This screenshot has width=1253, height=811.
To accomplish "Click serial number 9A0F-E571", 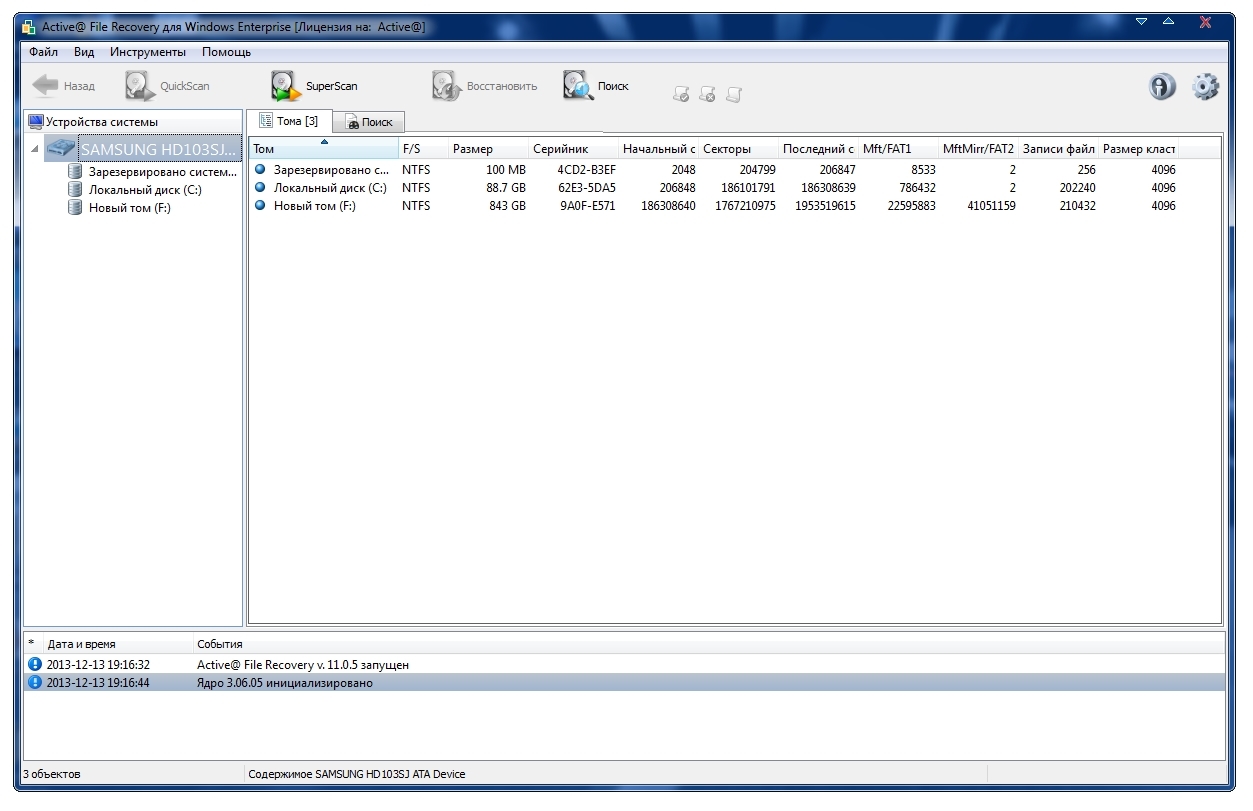I will click(x=587, y=206).
